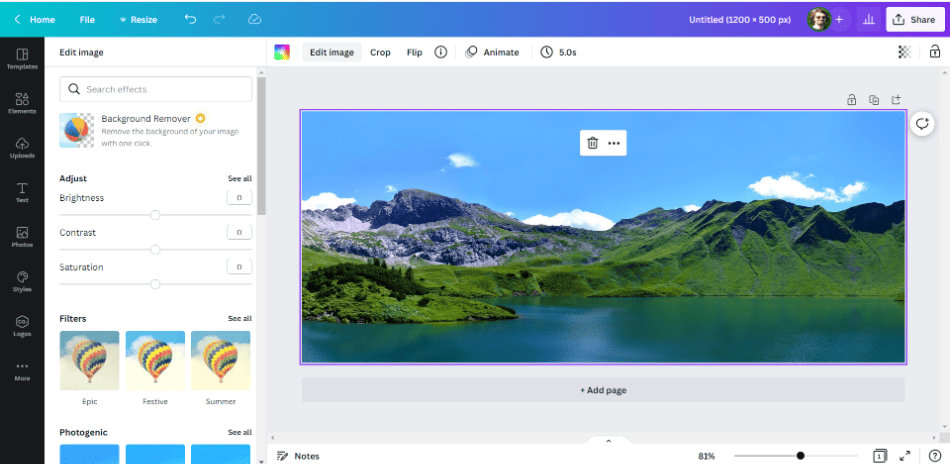This screenshot has height=464, width=950.
Task: Open the Notes panel
Action: pyautogui.click(x=297, y=456)
